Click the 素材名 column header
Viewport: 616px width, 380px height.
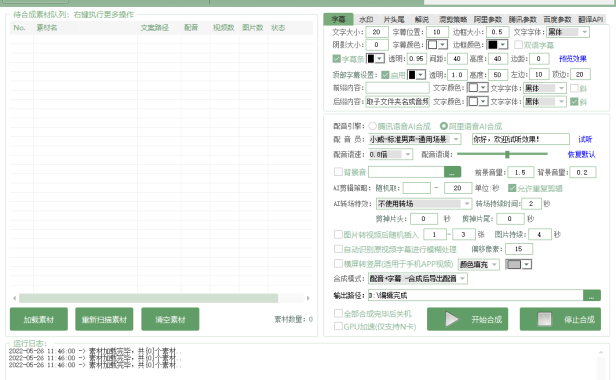click(47, 28)
